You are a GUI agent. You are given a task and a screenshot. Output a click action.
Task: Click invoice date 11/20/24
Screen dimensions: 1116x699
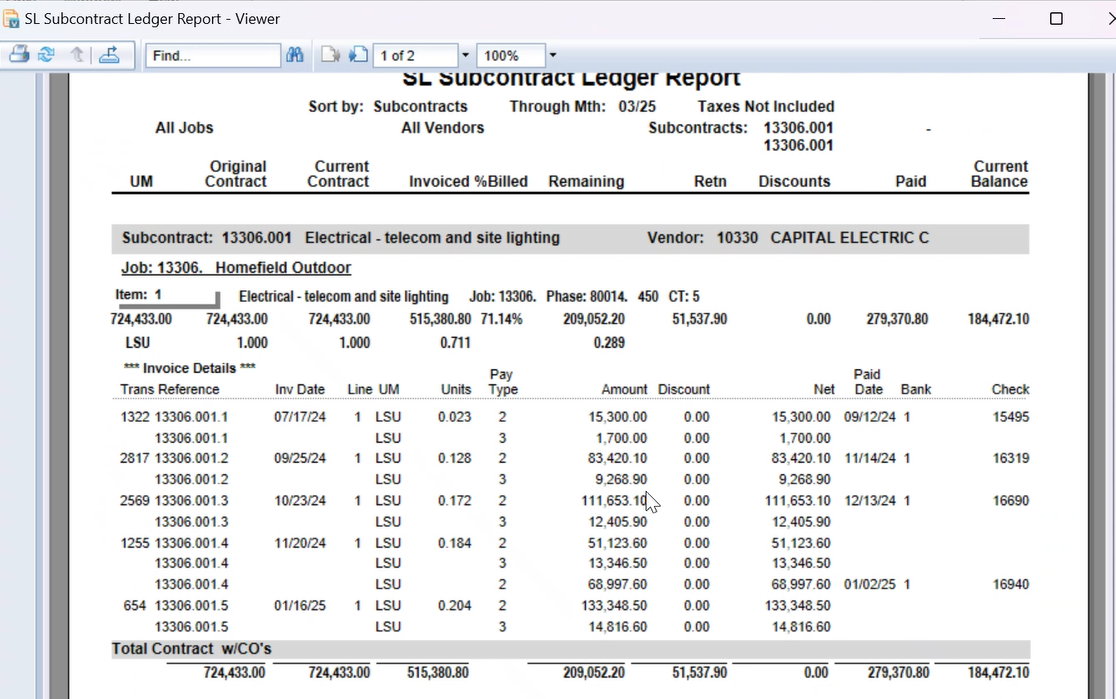(x=300, y=543)
